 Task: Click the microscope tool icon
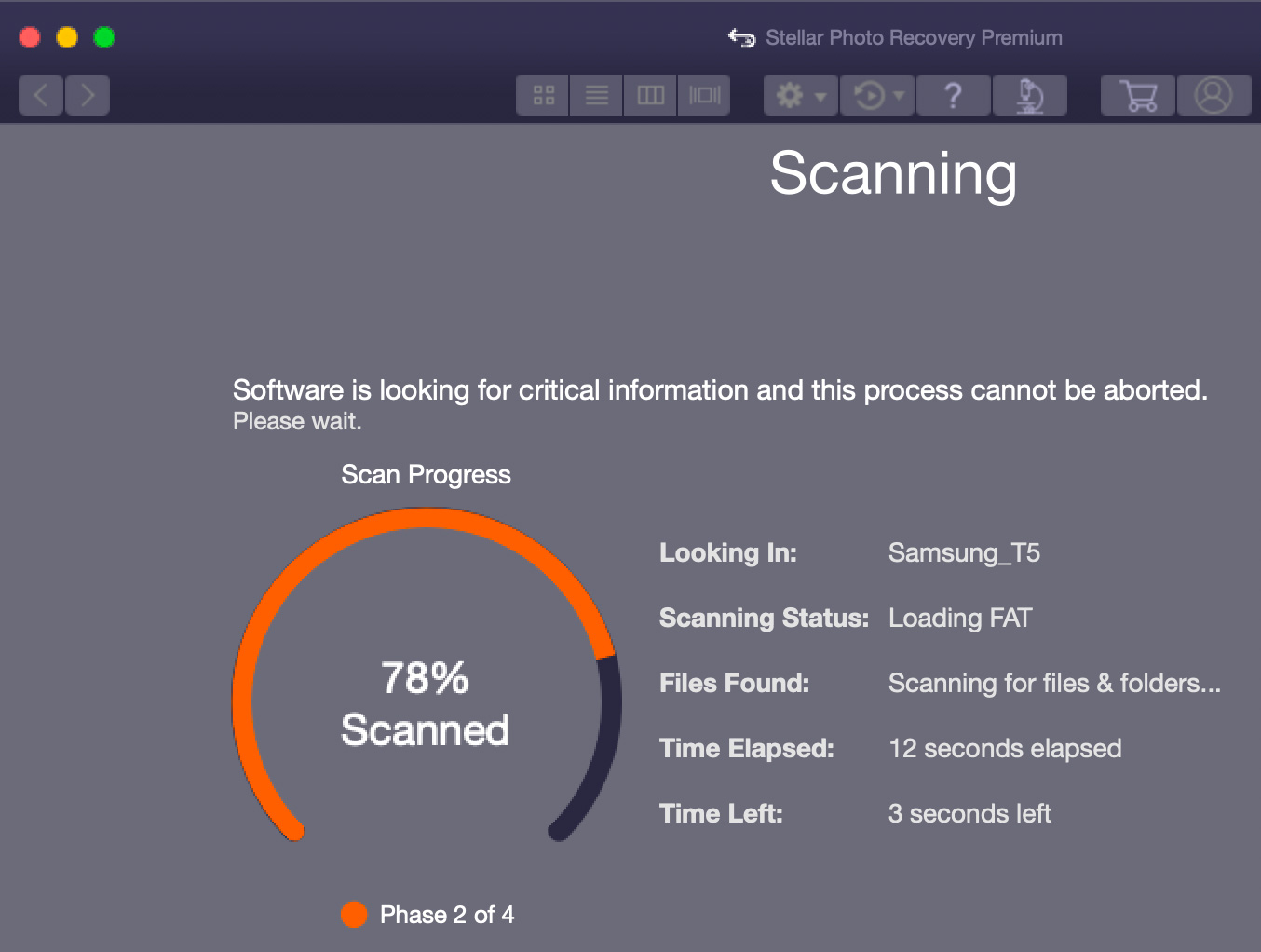coord(1030,95)
